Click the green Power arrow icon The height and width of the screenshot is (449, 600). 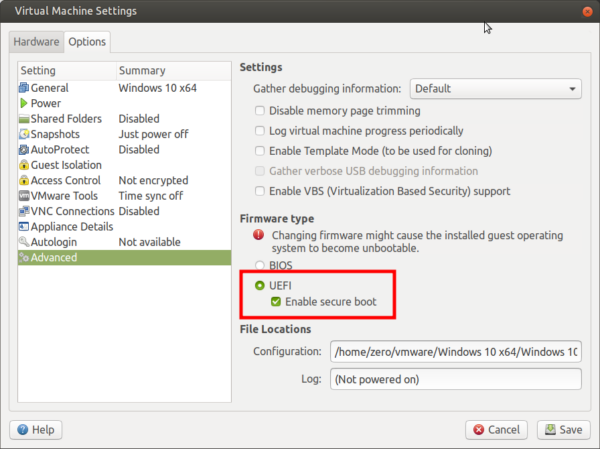[x=24, y=103]
